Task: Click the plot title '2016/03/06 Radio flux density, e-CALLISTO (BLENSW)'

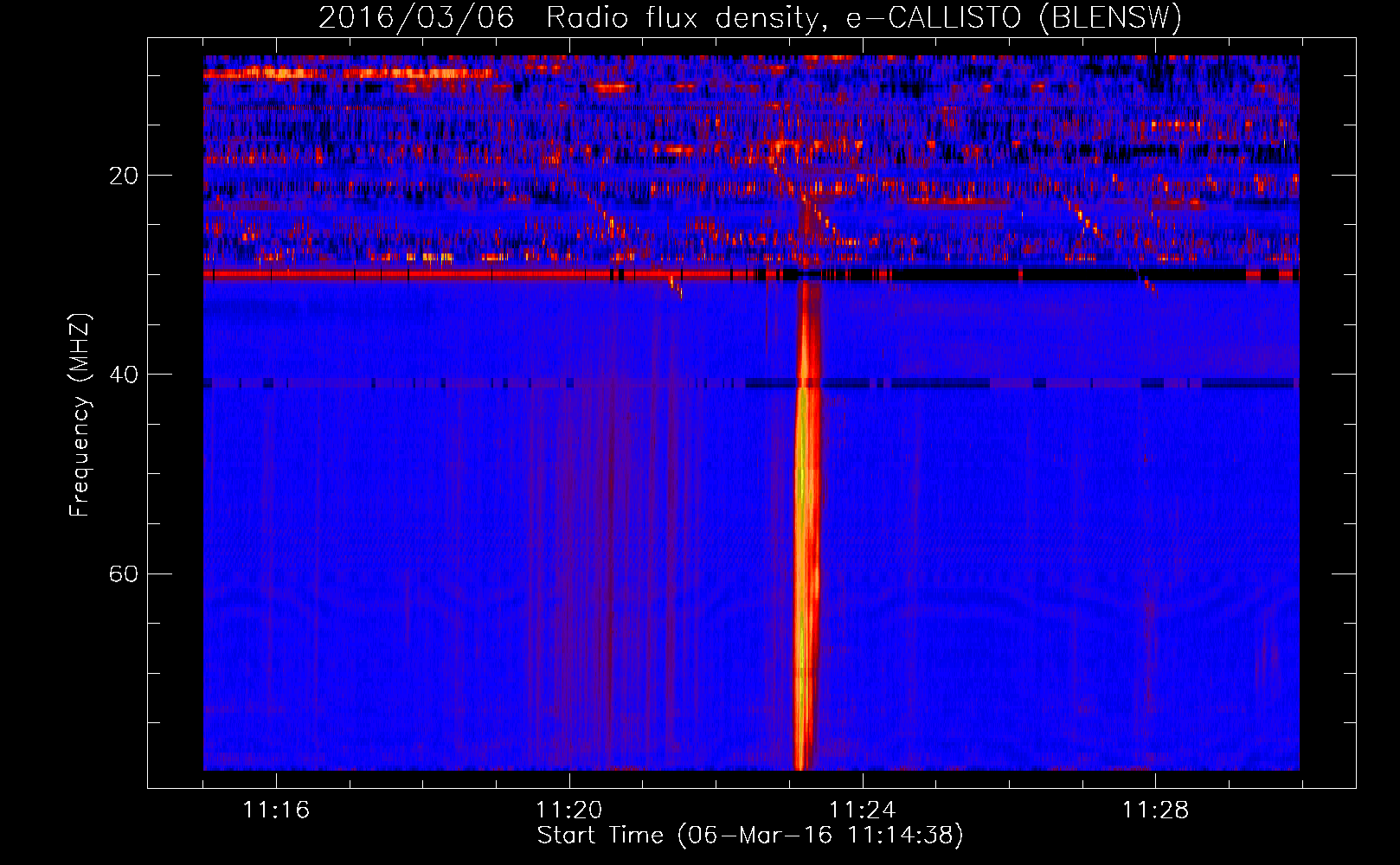Action: pyautogui.click(x=749, y=17)
